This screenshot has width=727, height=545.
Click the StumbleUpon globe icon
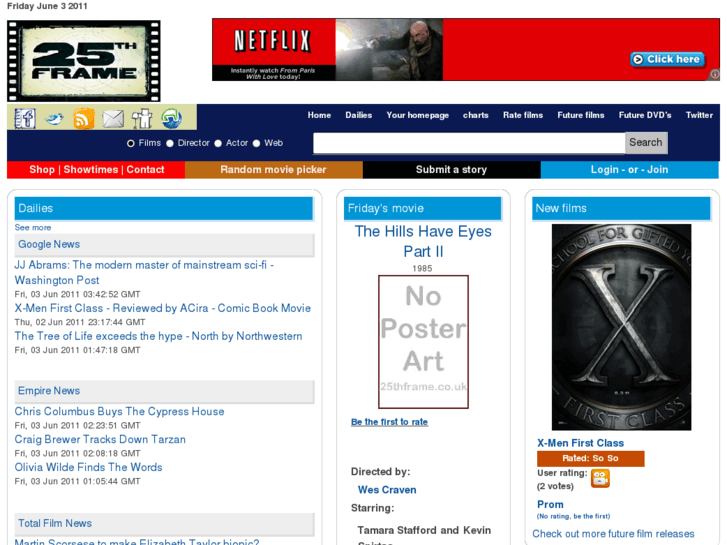click(x=172, y=118)
